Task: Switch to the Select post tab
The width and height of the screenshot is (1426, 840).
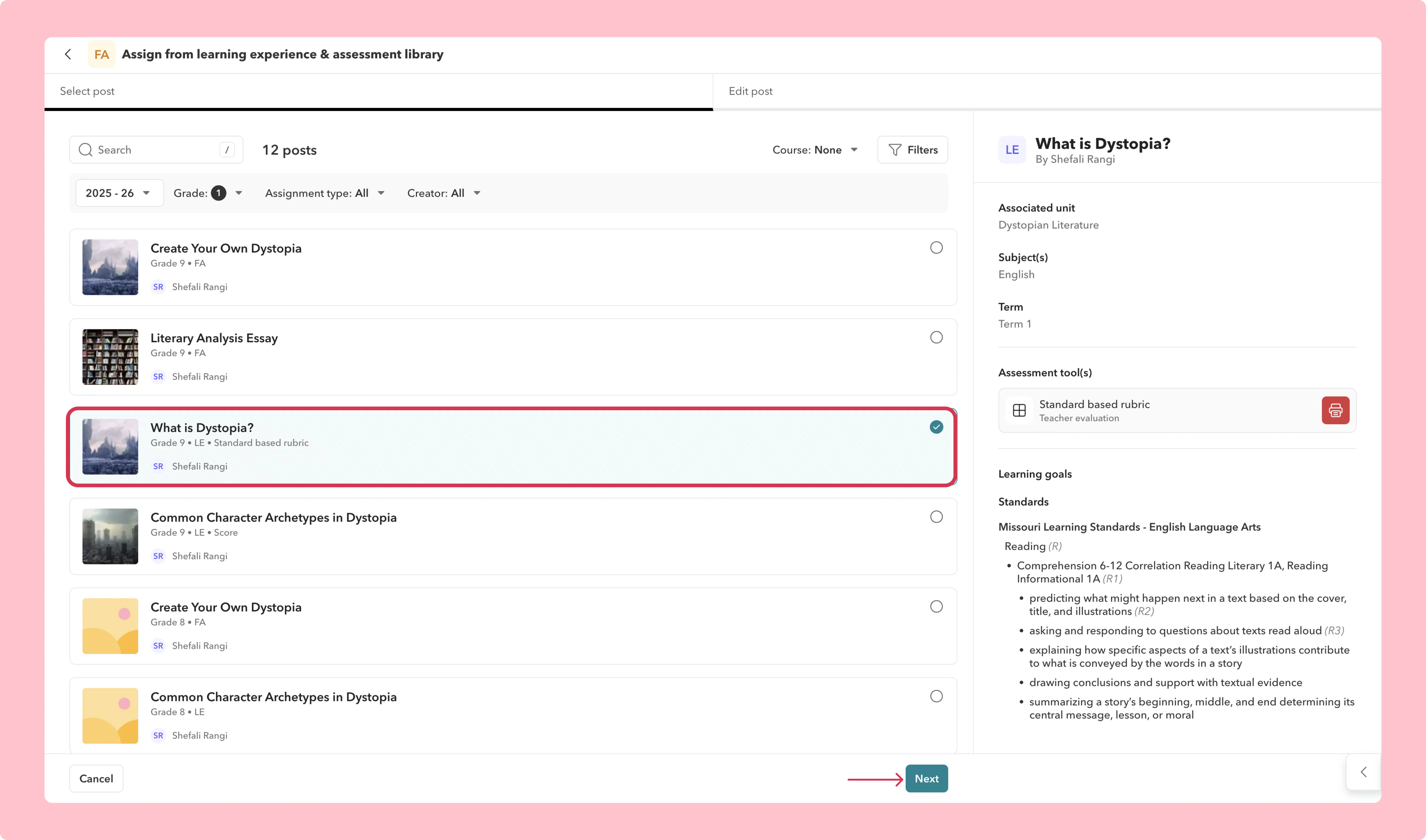Action: (379, 91)
